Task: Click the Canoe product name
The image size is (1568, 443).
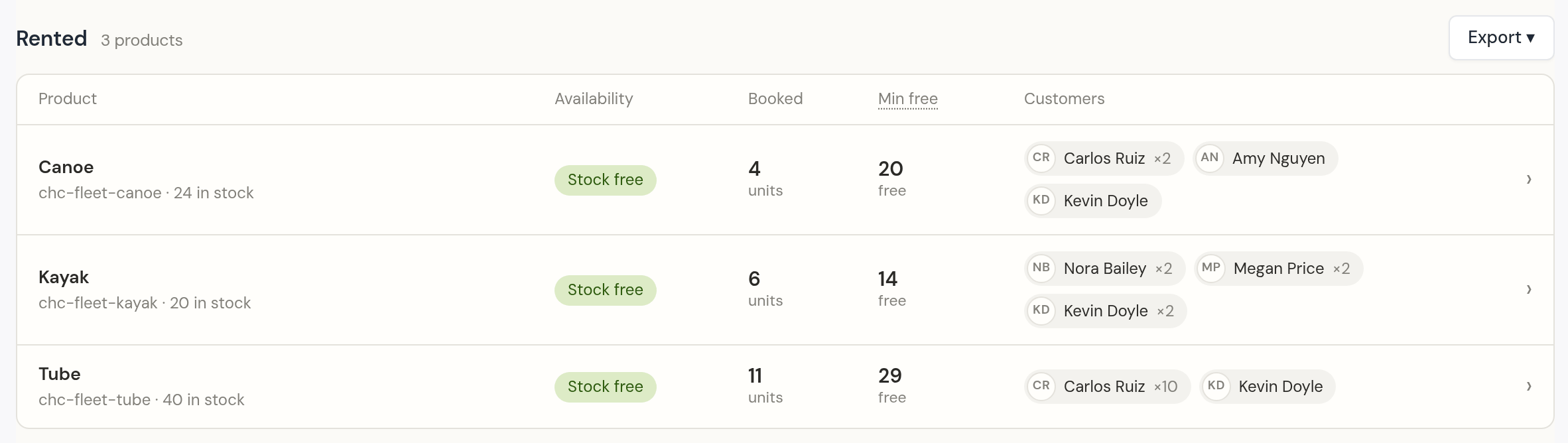Action: [x=66, y=167]
